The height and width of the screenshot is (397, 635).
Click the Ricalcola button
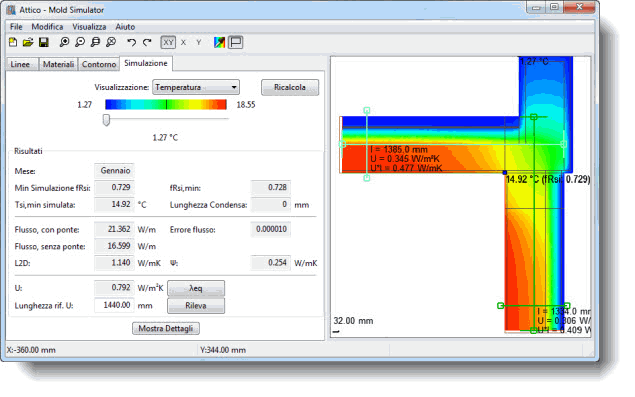(x=290, y=87)
